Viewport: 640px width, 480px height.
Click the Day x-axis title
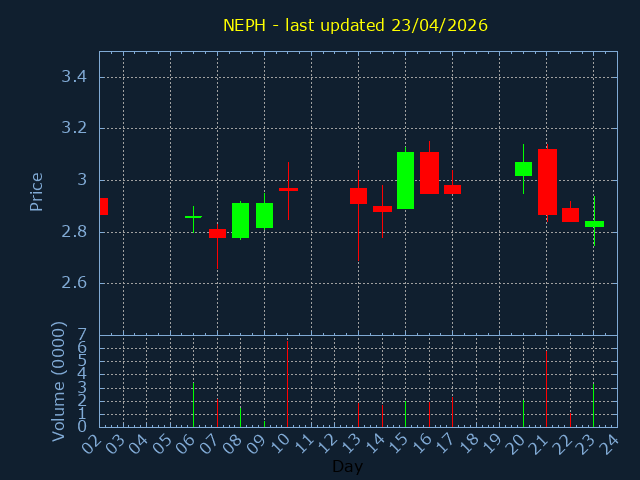click(347, 466)
